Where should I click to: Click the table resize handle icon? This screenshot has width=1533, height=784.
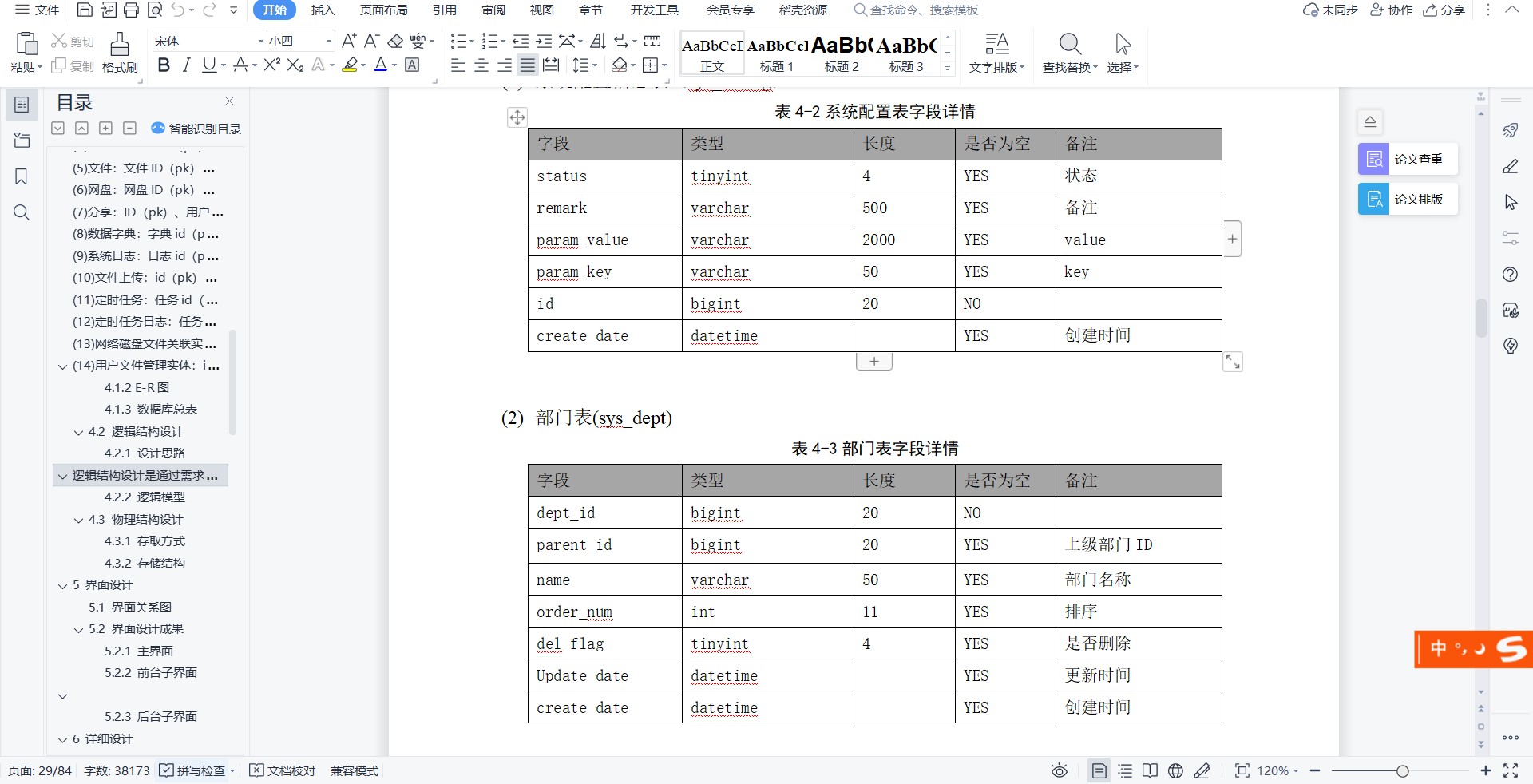tap(1233, 362)
